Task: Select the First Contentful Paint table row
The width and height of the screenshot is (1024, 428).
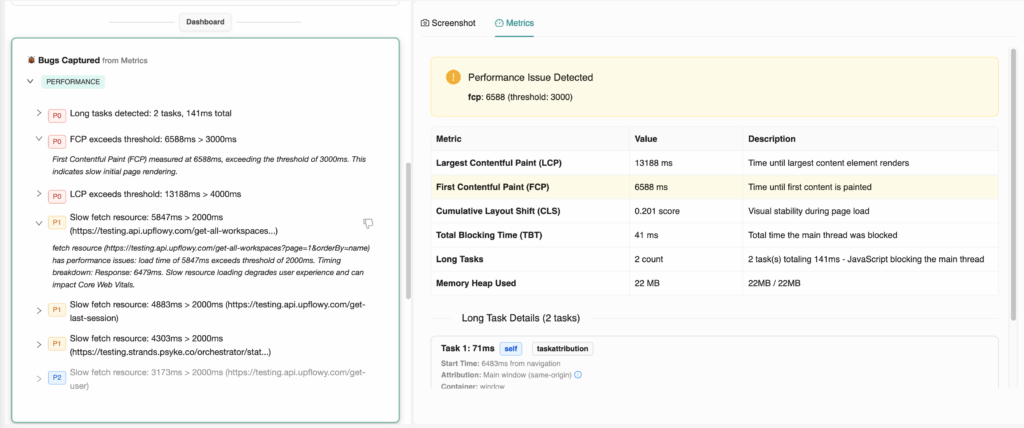Action: pyautogui.click(x=714, y=186)
